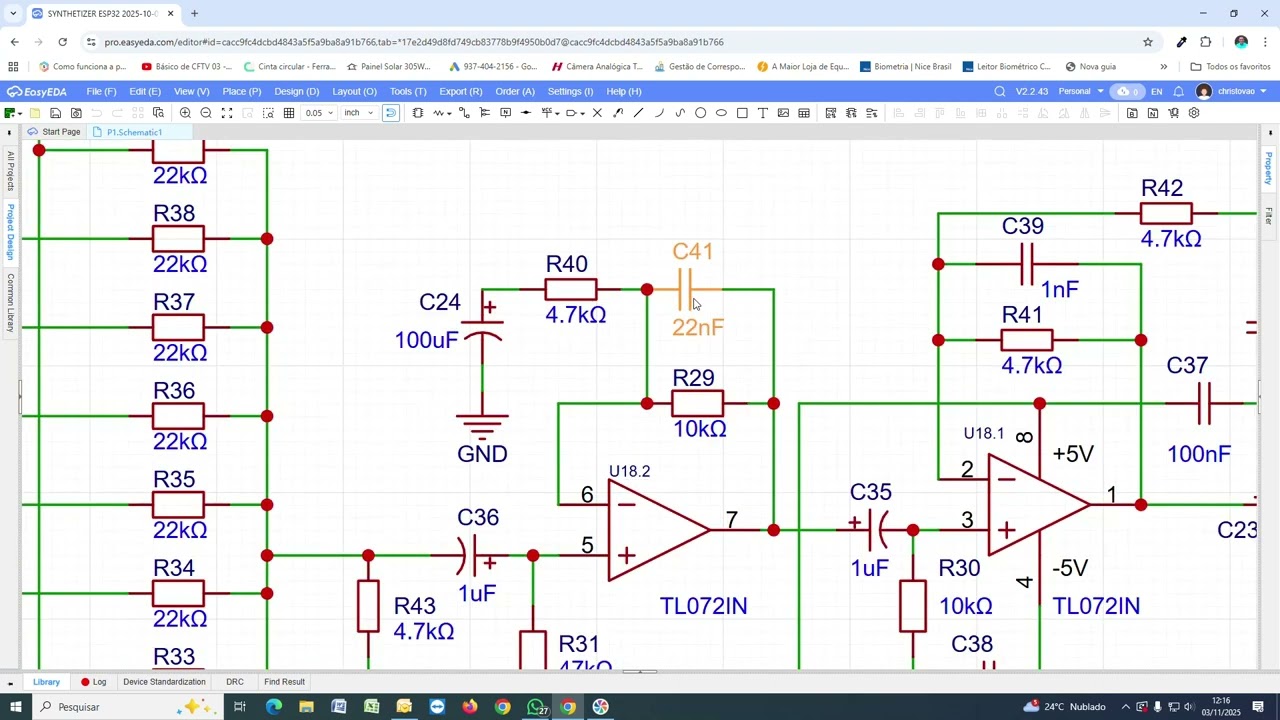
Task: Open the All Projects side panel
Action: 10,170
